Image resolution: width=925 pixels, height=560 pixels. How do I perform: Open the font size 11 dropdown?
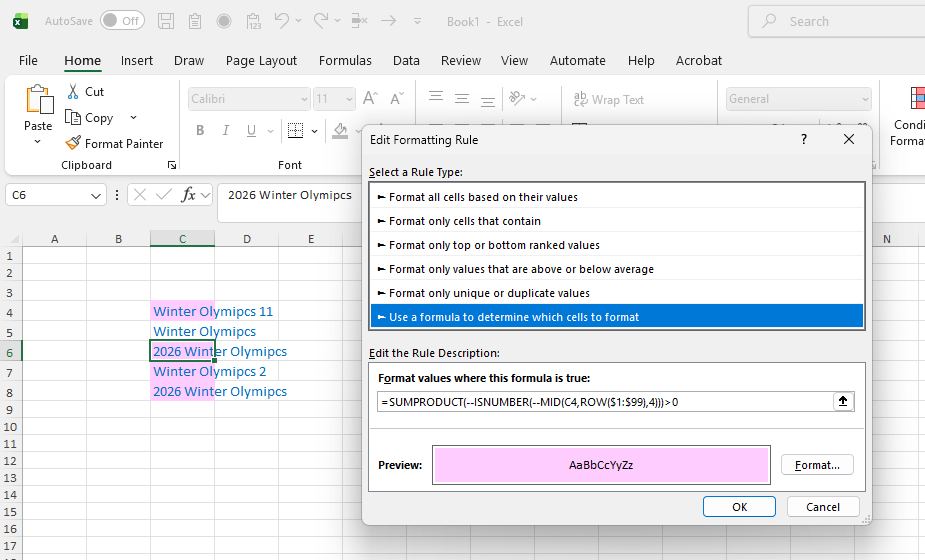click(349, 99)
